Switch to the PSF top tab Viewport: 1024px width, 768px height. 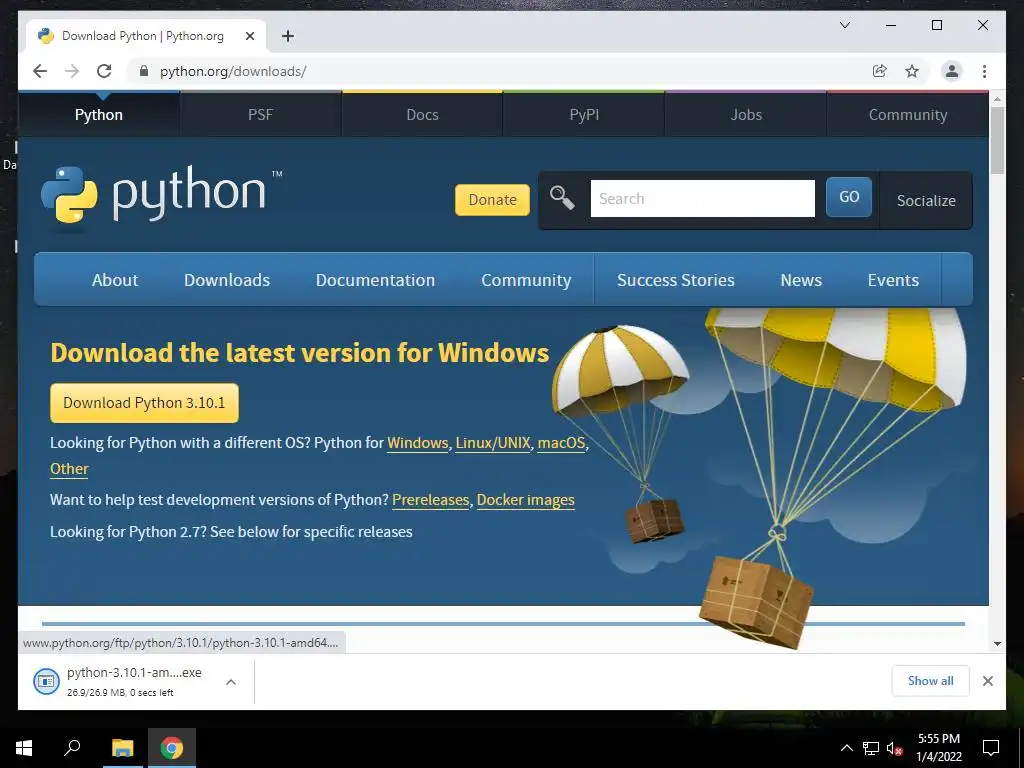click(260, 114)
